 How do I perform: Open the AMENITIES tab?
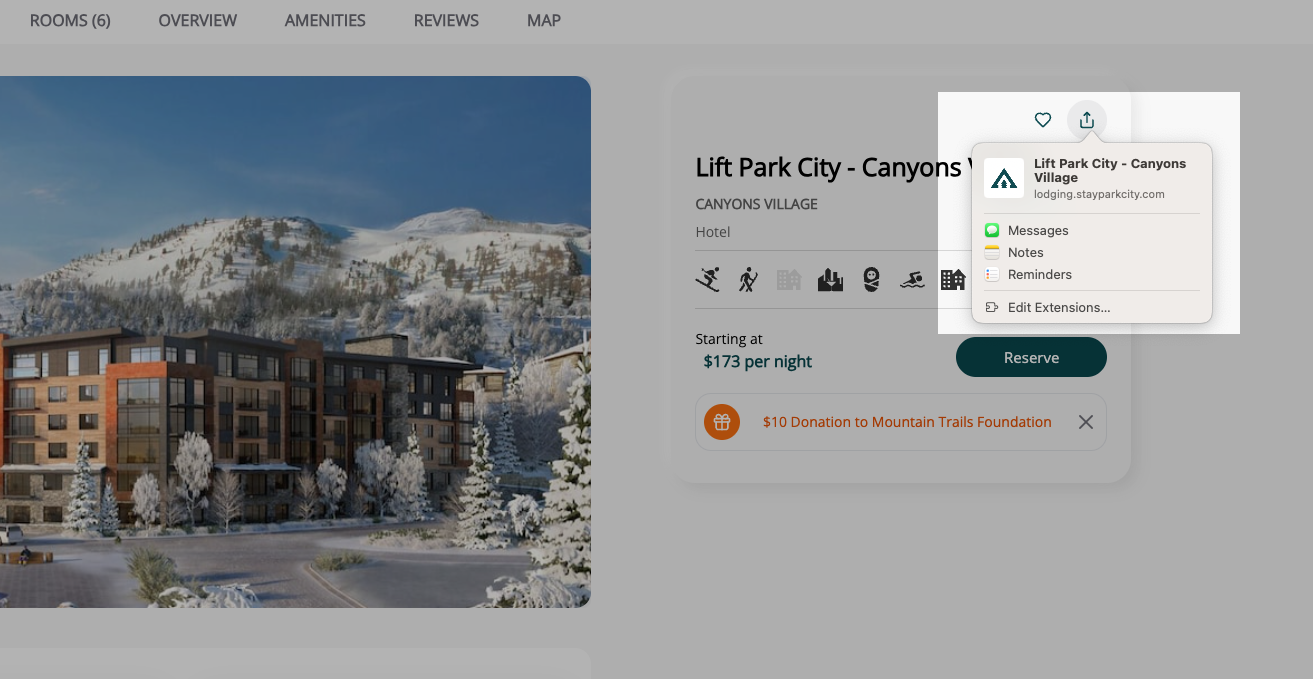(x=325, y=20)
